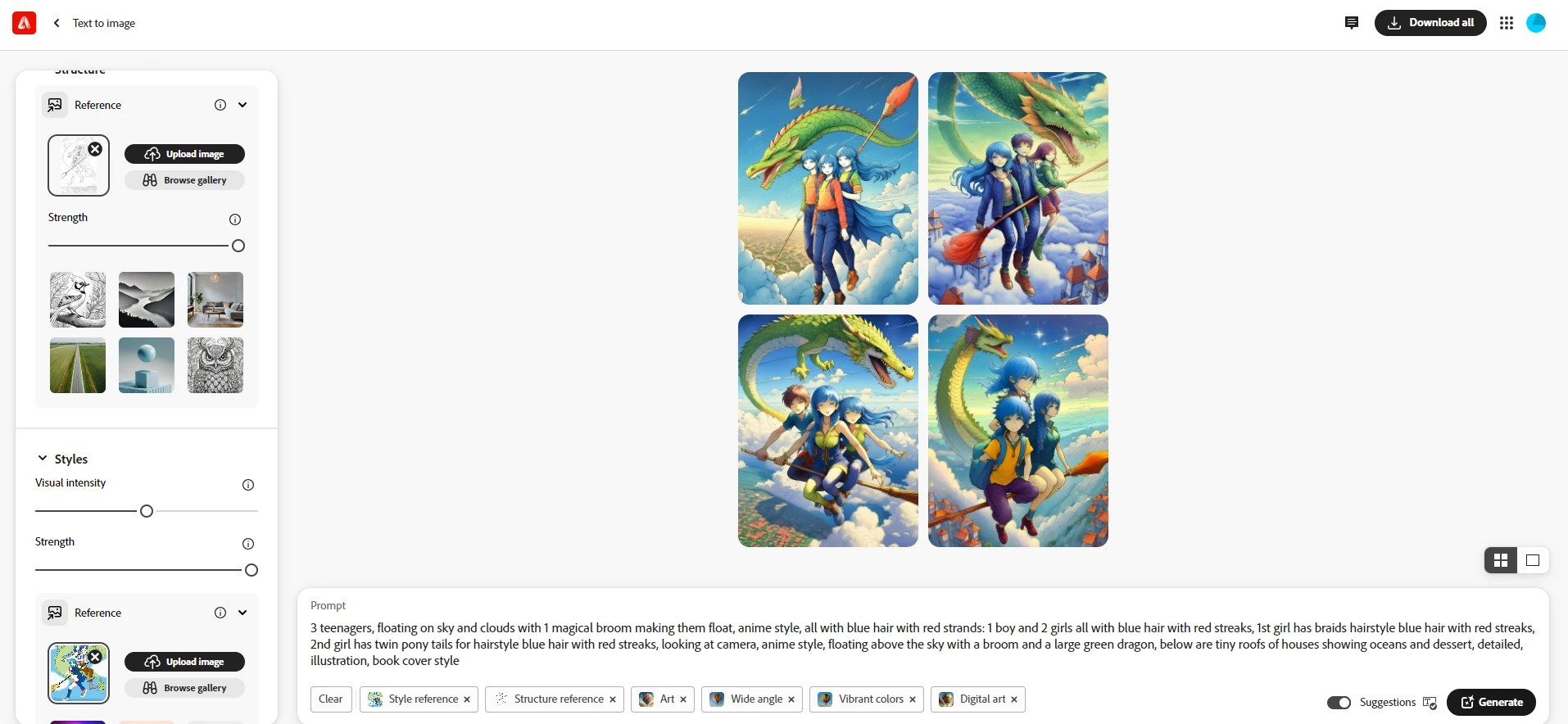Click Download all button
The image size is (1568, 724).
pos(1430,23)
